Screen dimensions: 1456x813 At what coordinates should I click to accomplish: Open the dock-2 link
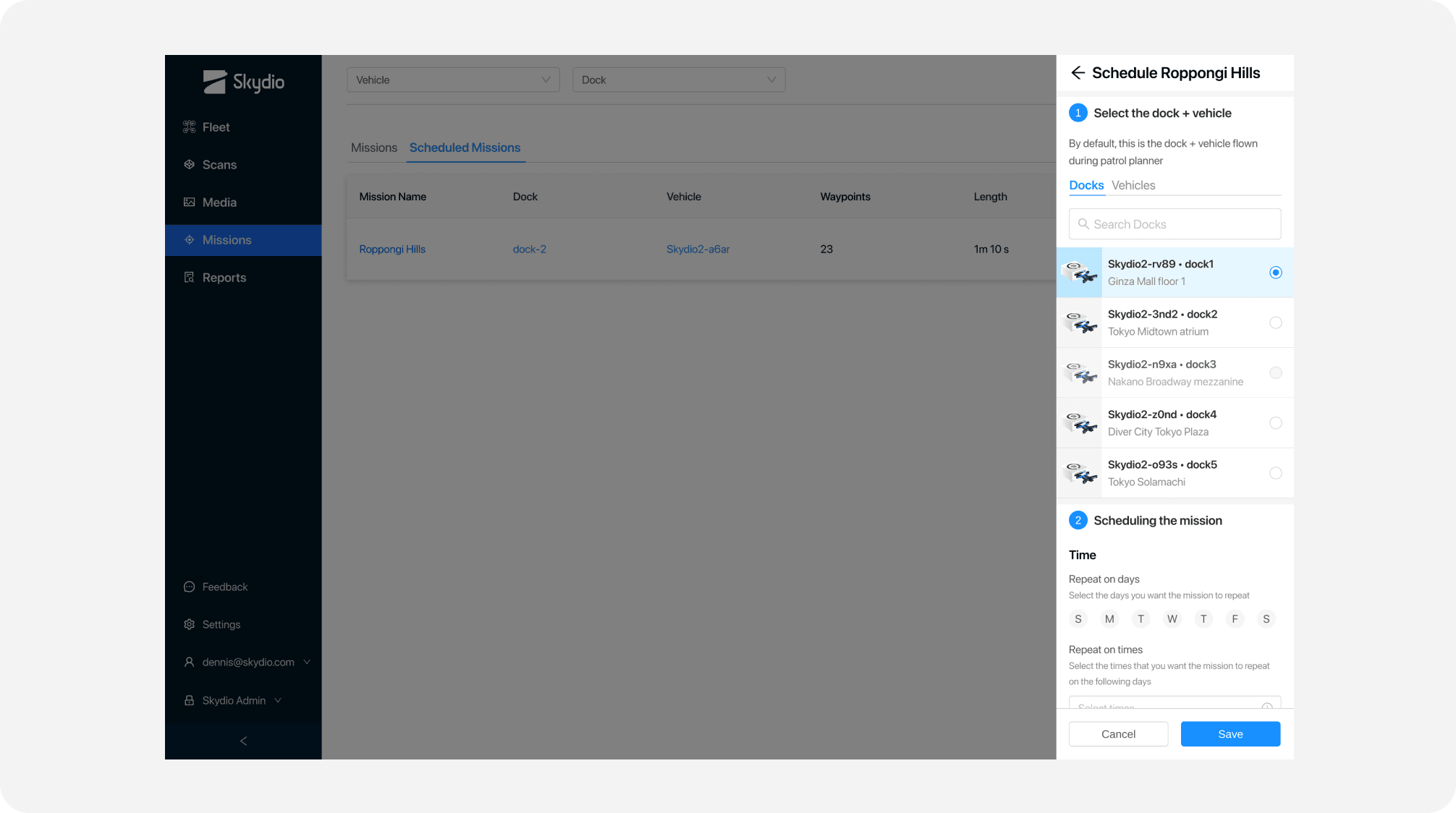(530, 249)
